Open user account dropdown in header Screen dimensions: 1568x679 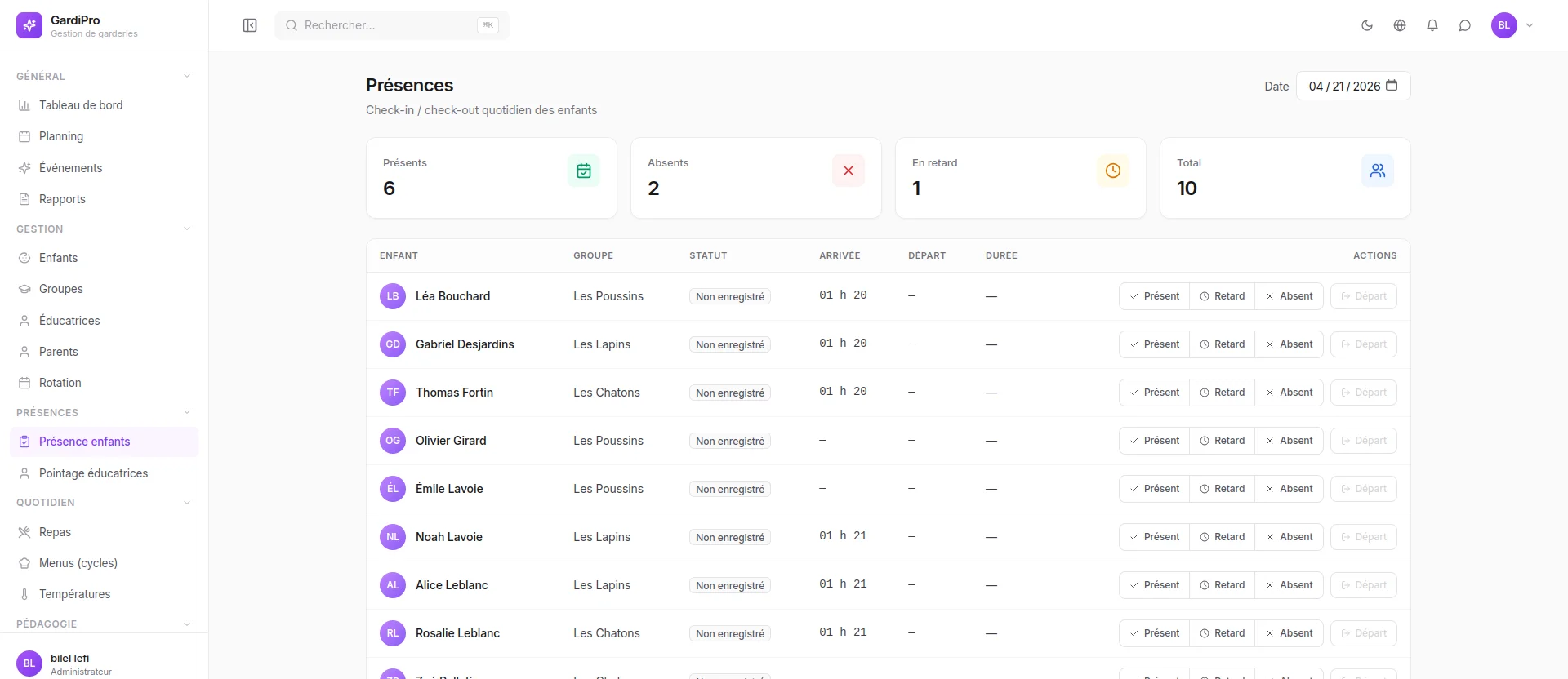(1513, 25)
